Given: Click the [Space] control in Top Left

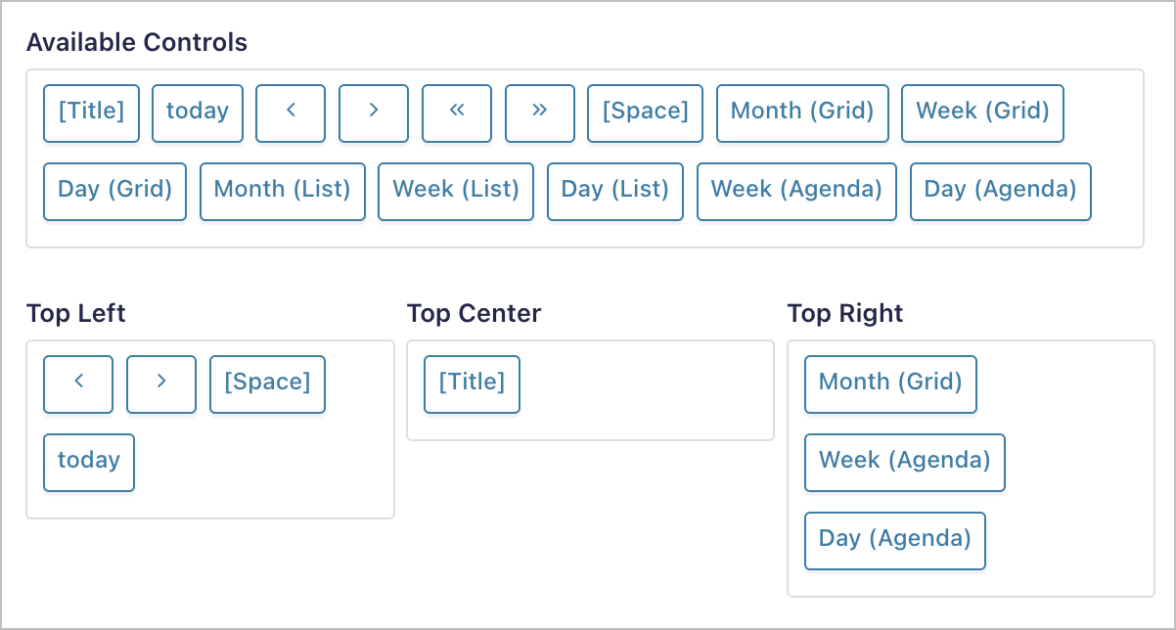Looking at the screenshot, I should pyautogui.click(x=267, y=384).
